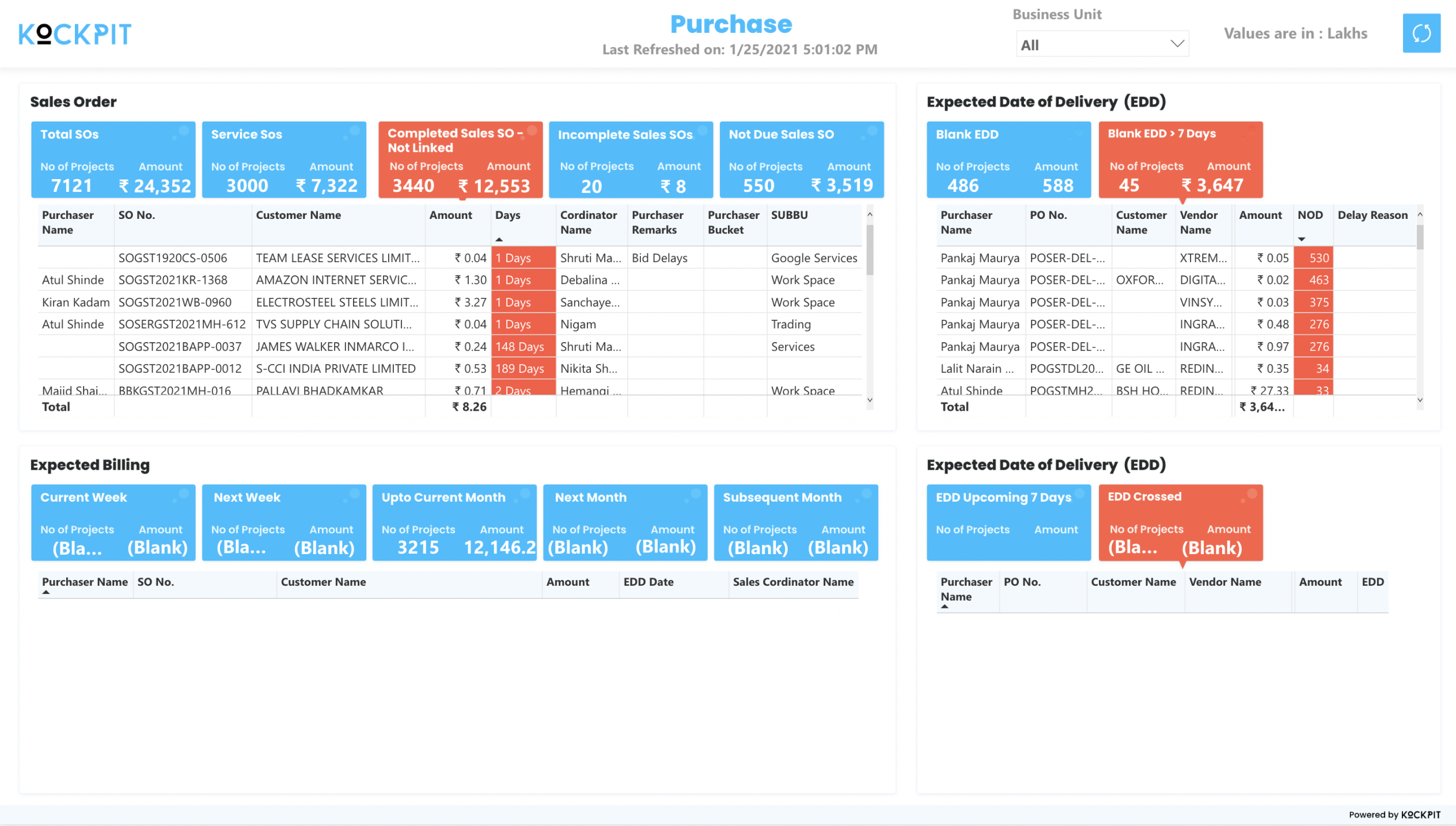Image resolution: width=1456 pixels, height=826 pixels.
Task: Click vendor XTREM... in EDD table
Action: click(x=1203, y=258)
